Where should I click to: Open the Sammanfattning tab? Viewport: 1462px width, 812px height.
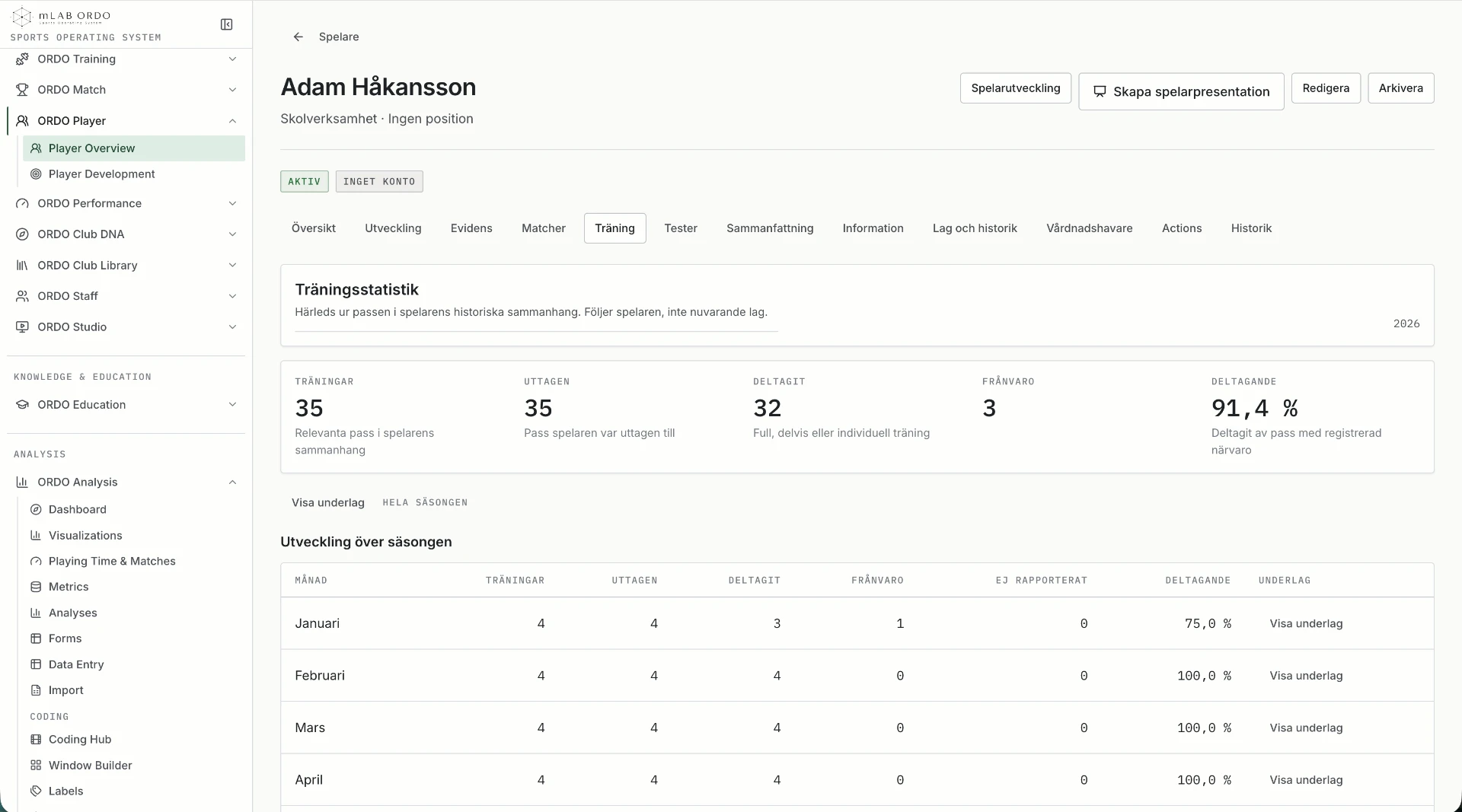coord(770,228)
